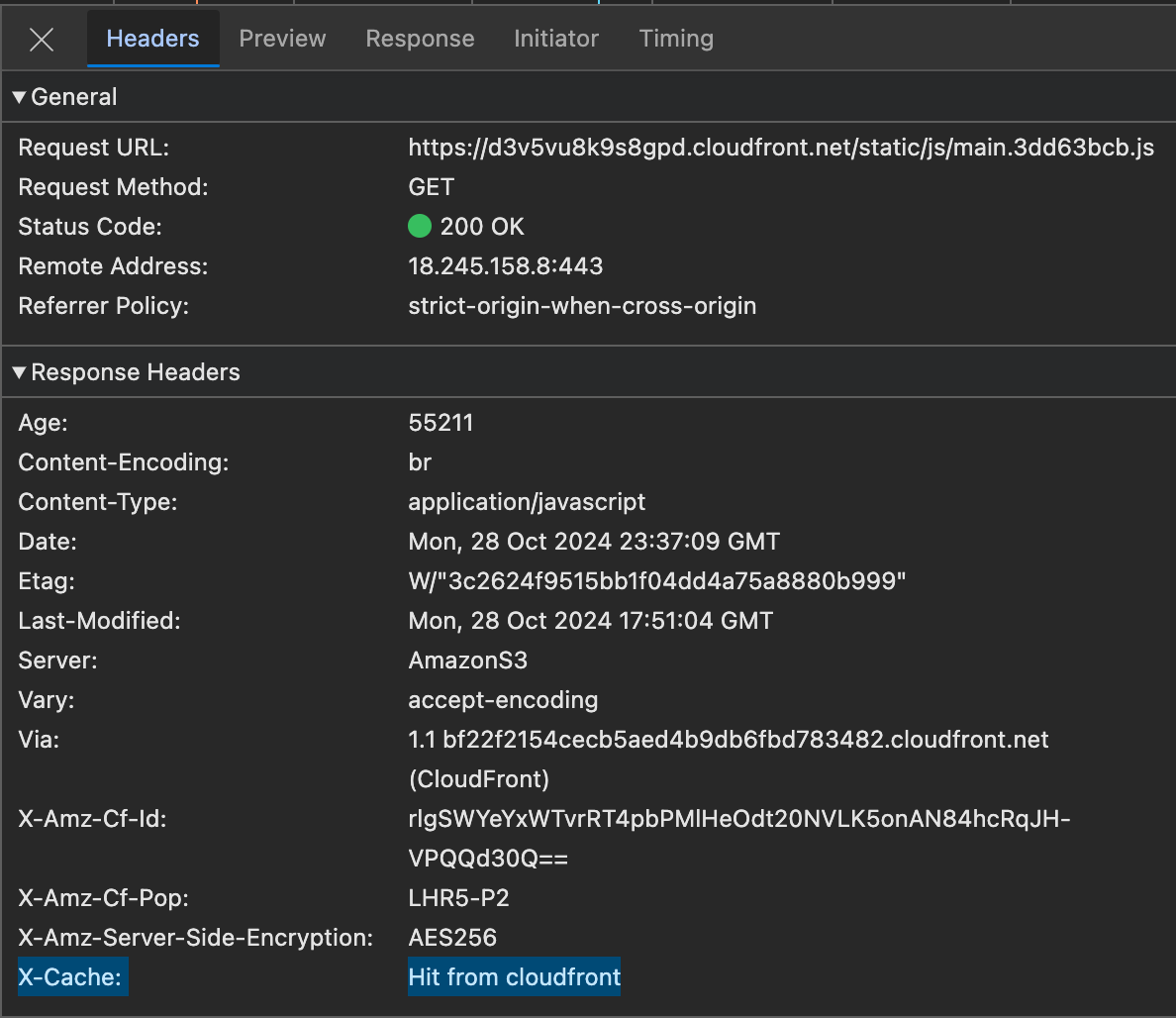Click the X-Cache header name
Image resolution: width=1176 pixels, height=1018 pixels.
coord(70,977)
